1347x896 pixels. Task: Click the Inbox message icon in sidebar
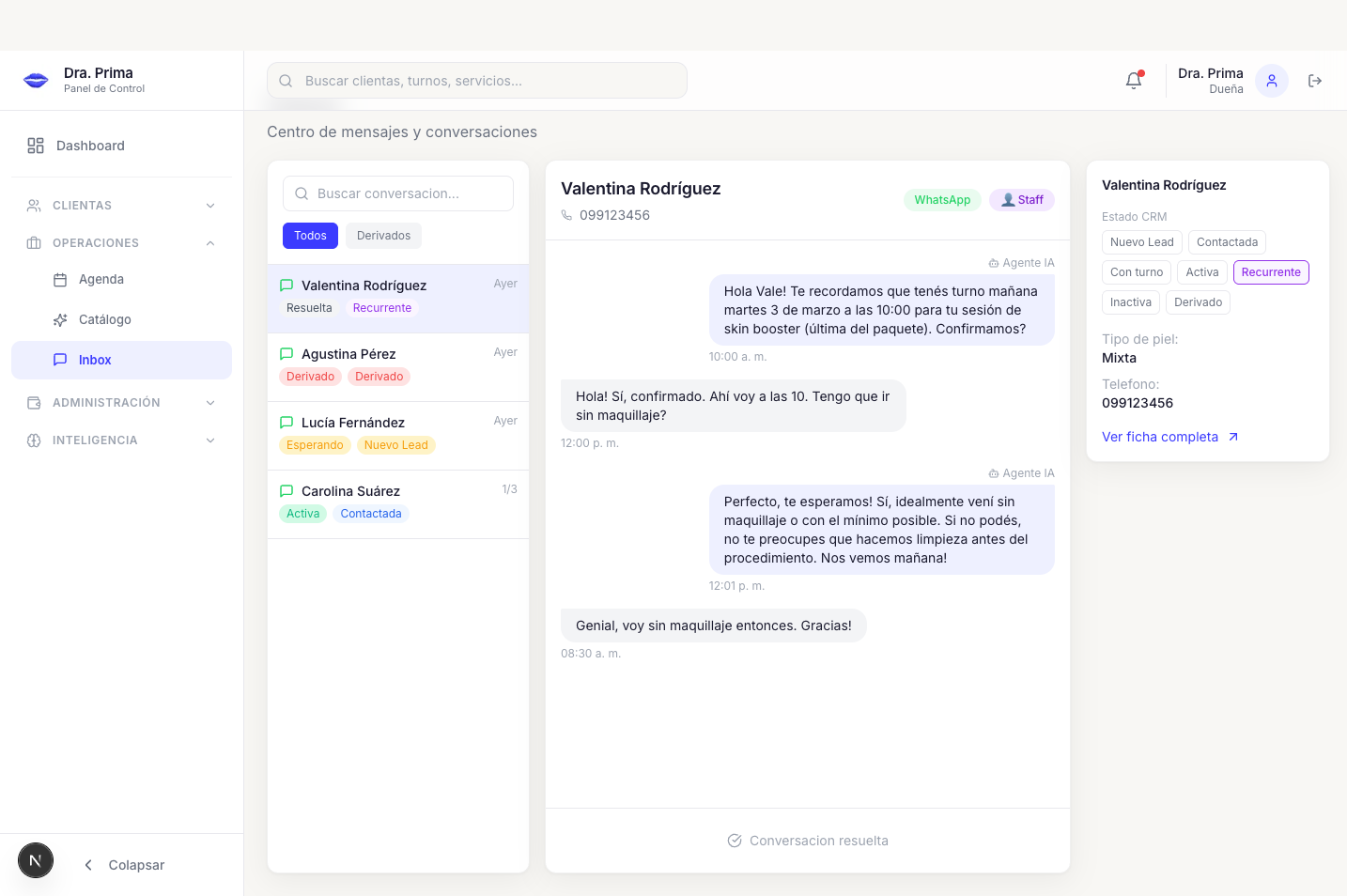[60, 360]
